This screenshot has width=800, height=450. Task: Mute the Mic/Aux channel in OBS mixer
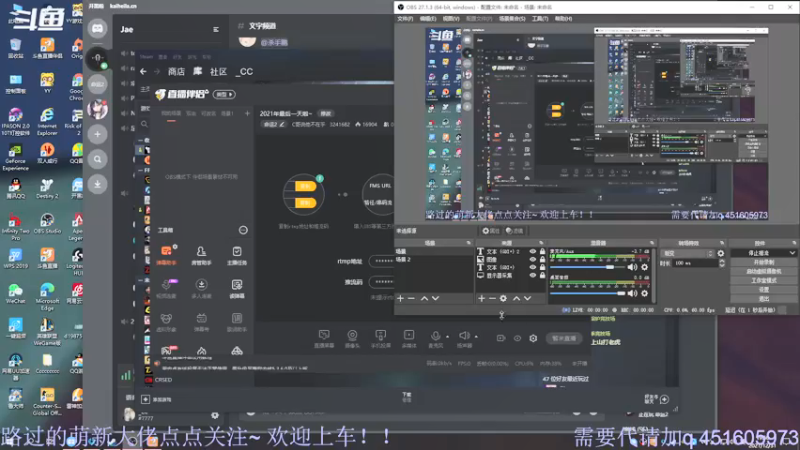point(633,267)
